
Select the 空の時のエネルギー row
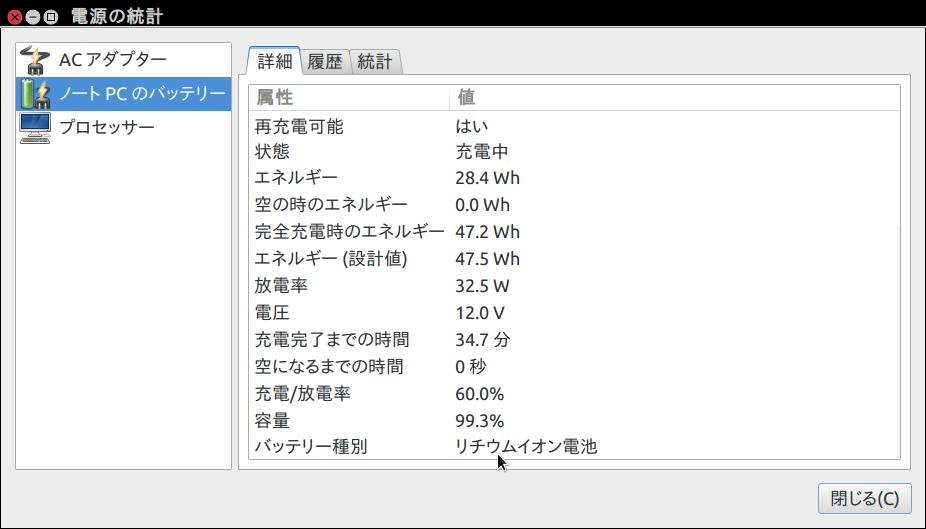coord(575,205)
